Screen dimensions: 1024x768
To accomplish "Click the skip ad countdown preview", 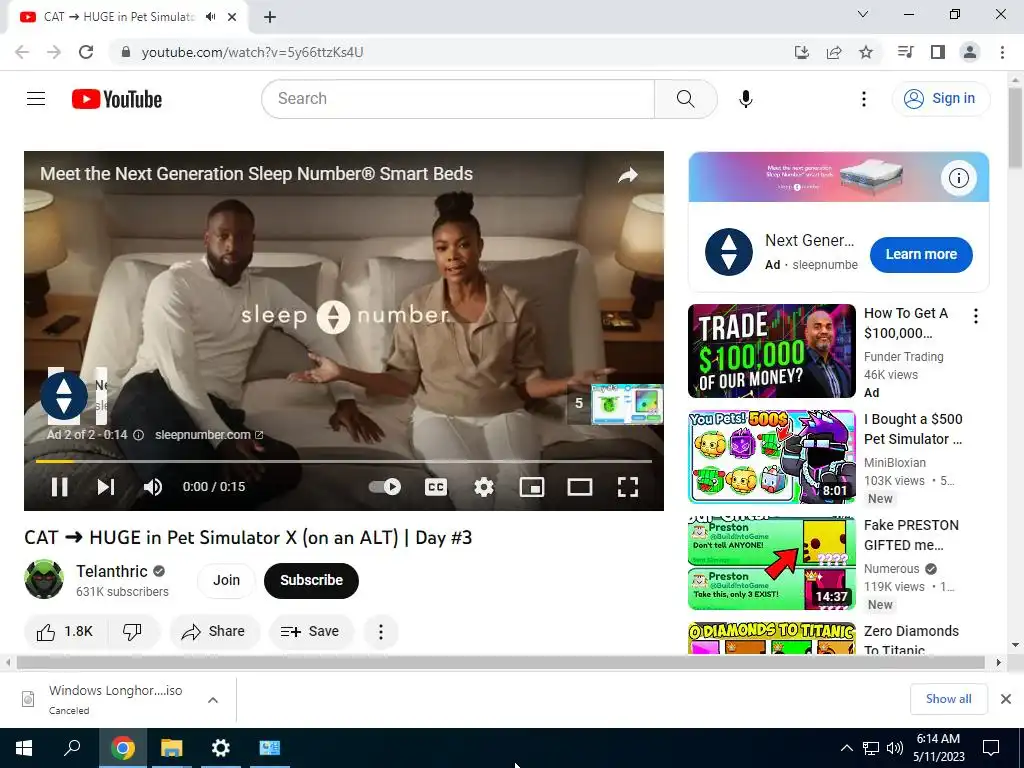I will tap(615, 404).
